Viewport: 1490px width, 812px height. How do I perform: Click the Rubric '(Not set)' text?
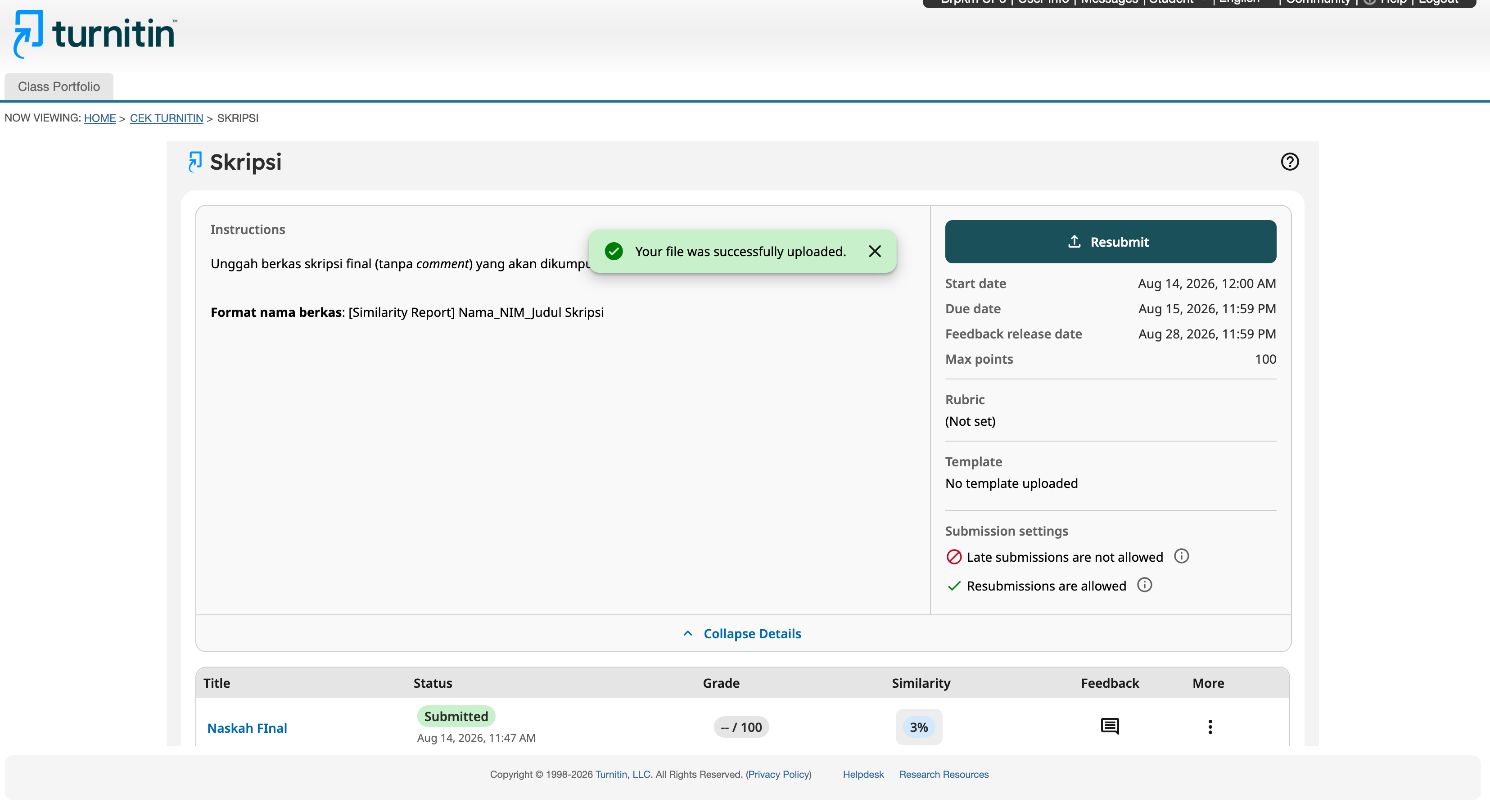(x=970, y=421)
